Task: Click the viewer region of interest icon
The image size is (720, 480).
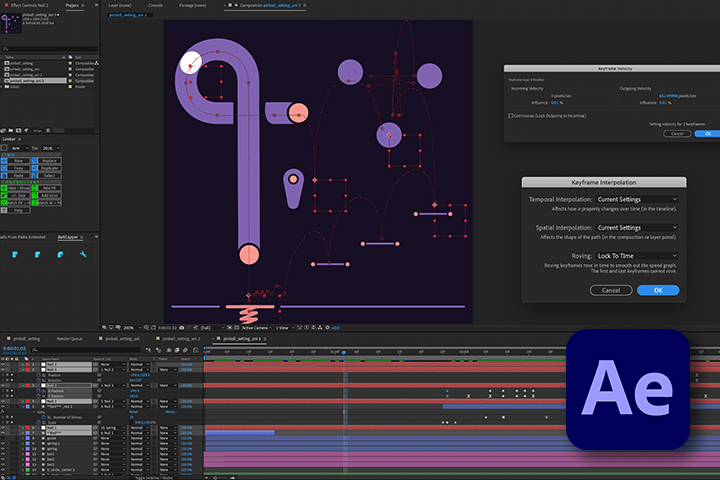Action: (x=229, y=328)
